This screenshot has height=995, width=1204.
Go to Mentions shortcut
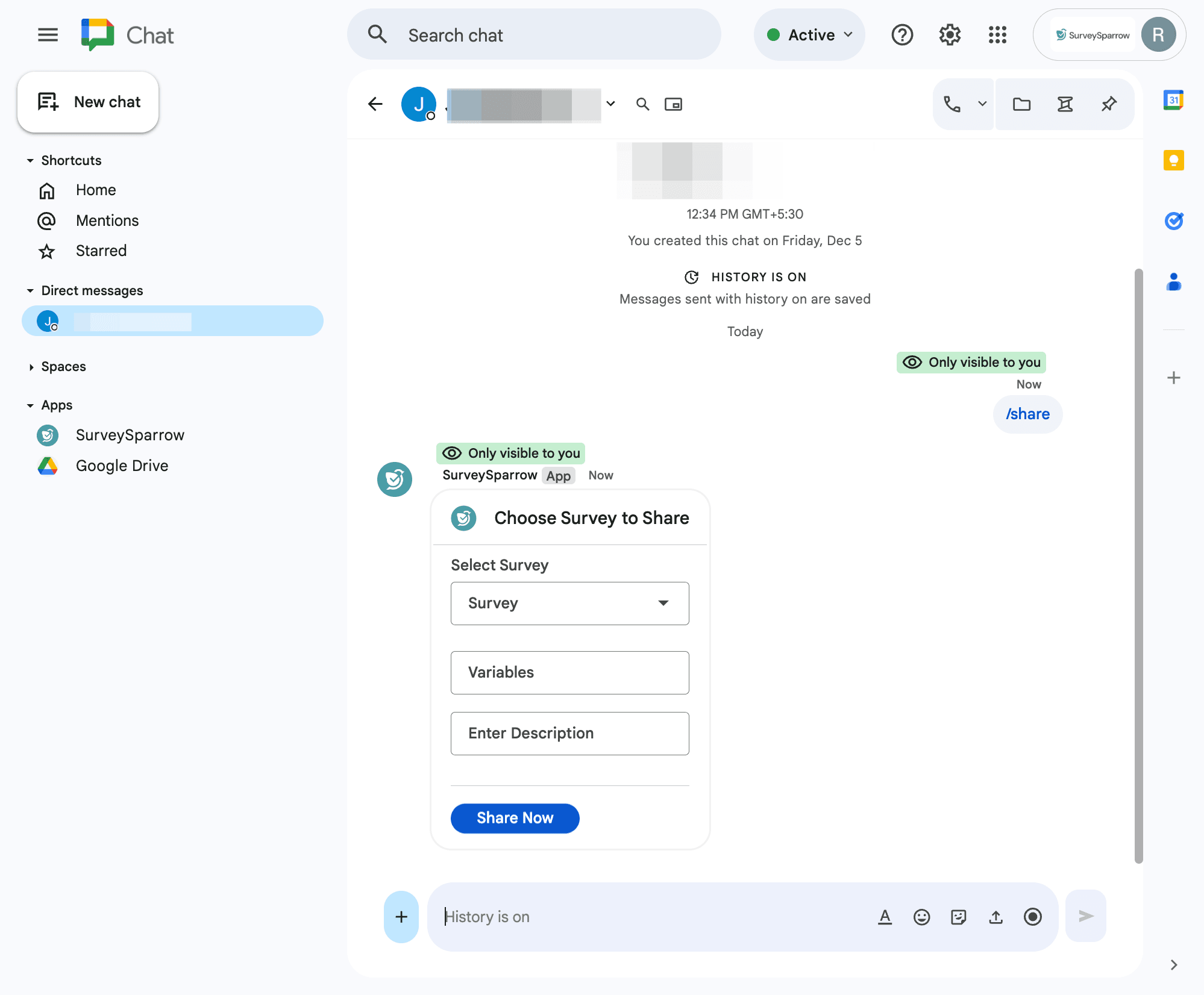coord(107,220)
